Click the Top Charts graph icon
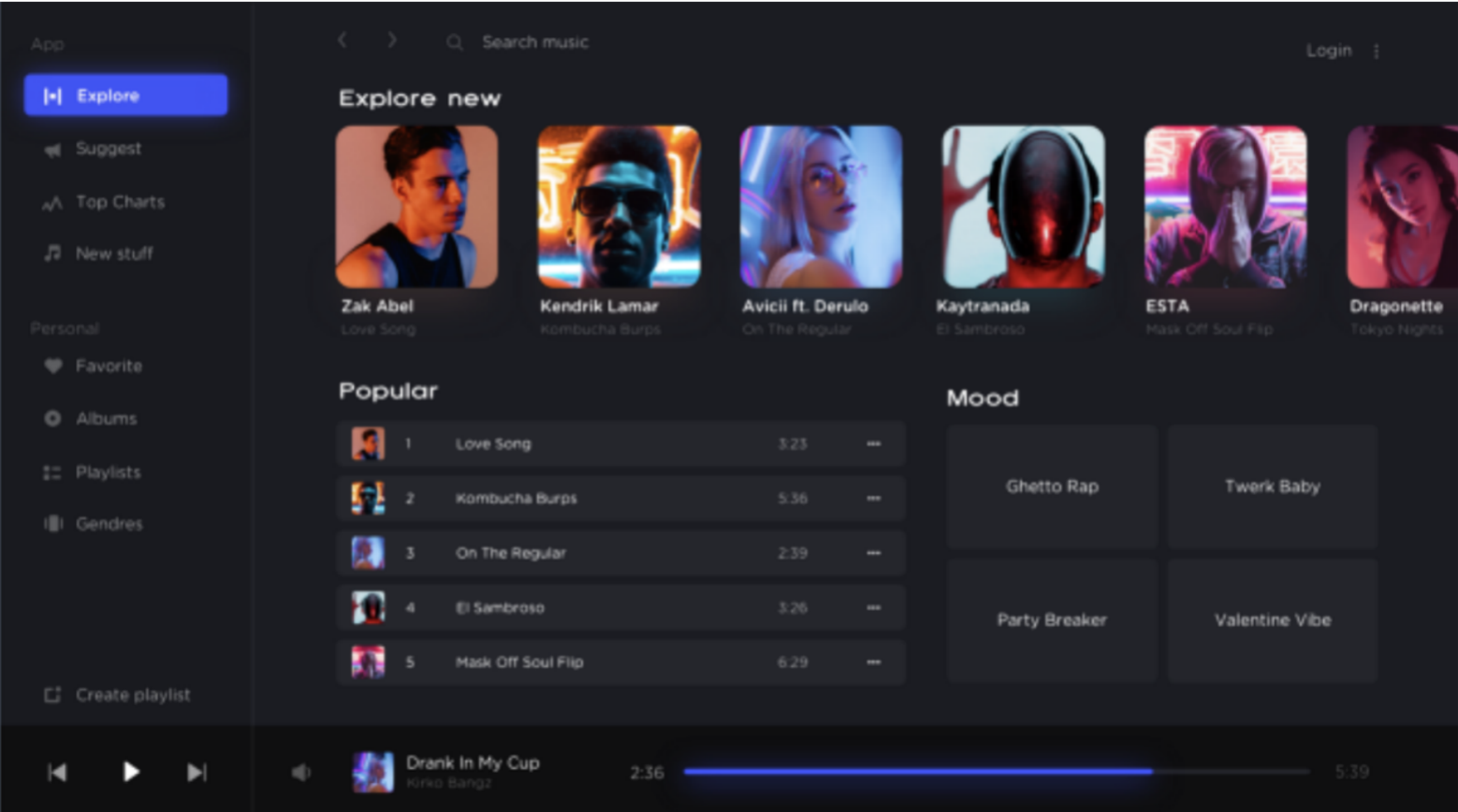Viewport: 1458px width, 812px height. coord(52,202)
